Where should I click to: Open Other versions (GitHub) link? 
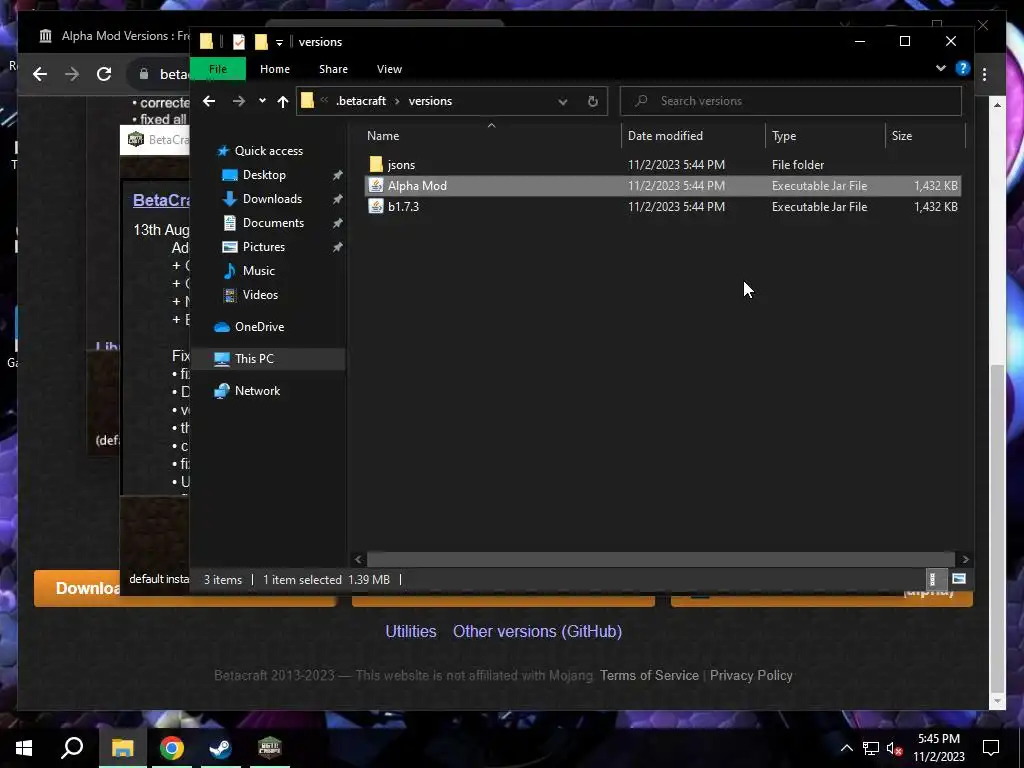537,632
